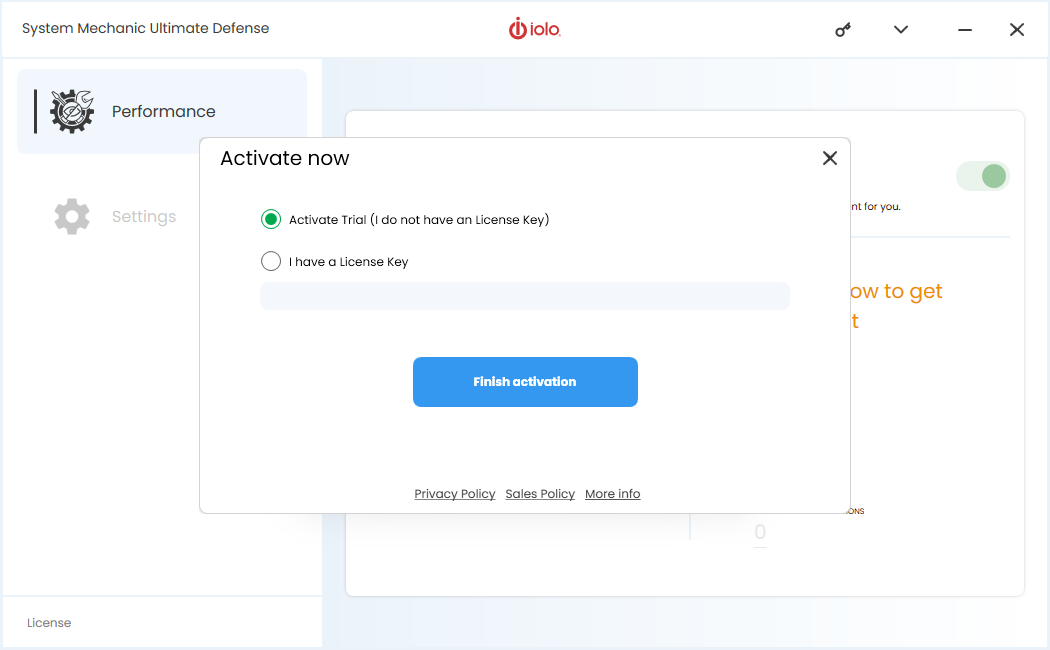
Task: Open the Settings sidebar item
Action: click(x=144, y=216)
